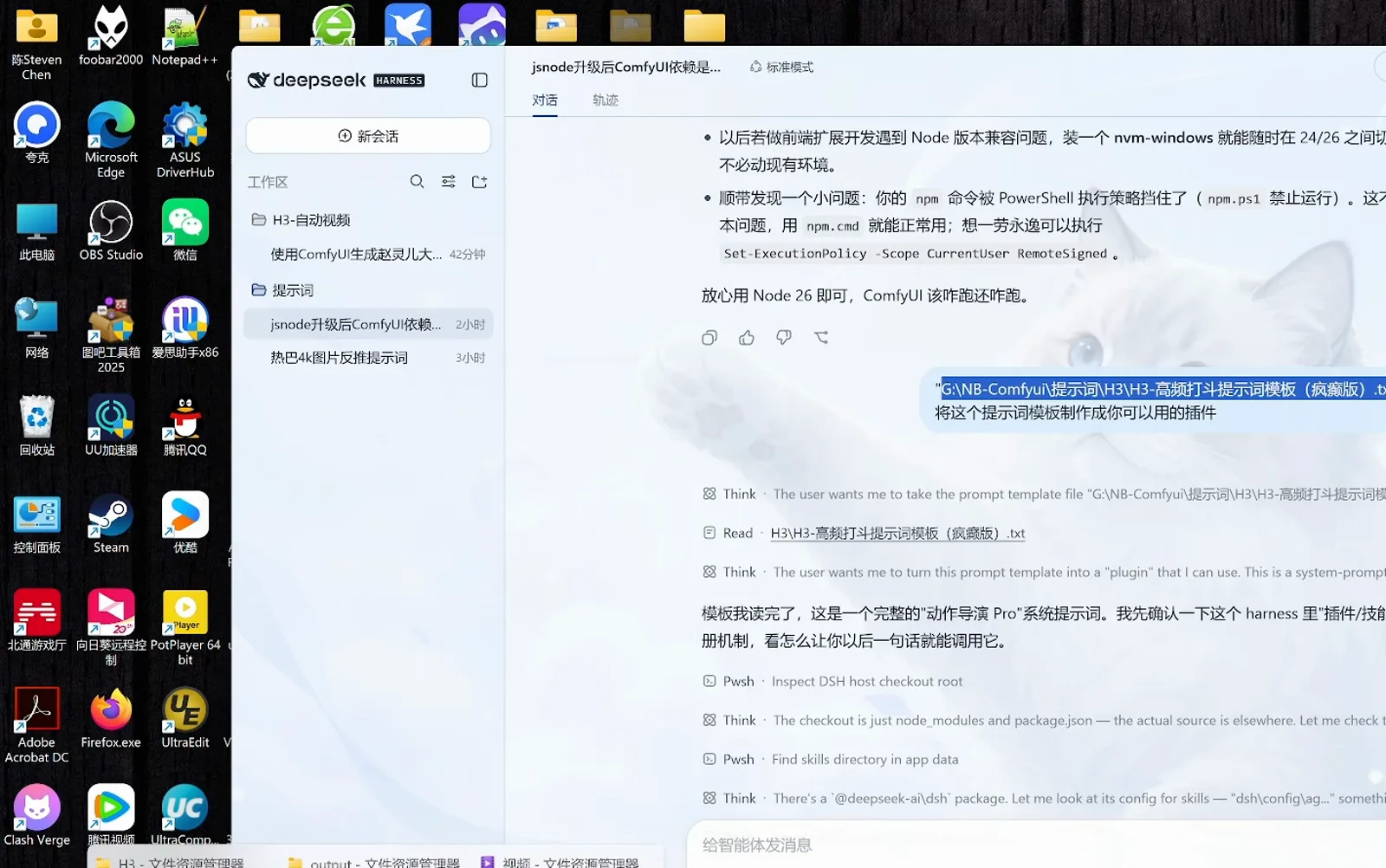This screenshot has height=868, width=1386.
Task: Open the 优酷 desktop icon
Action: pos(185,523)
